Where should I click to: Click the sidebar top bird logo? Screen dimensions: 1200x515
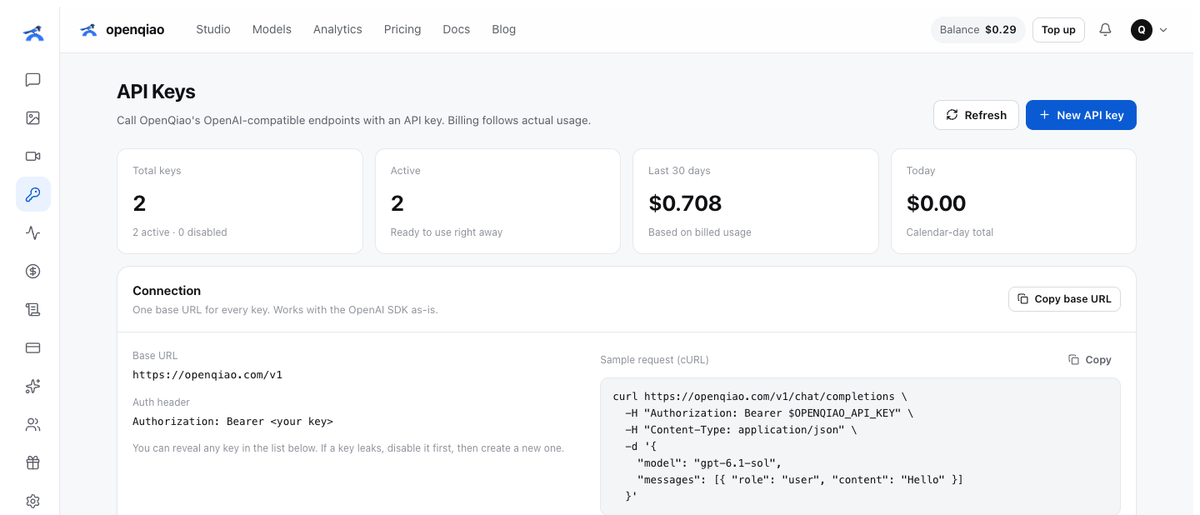(34, 33)
